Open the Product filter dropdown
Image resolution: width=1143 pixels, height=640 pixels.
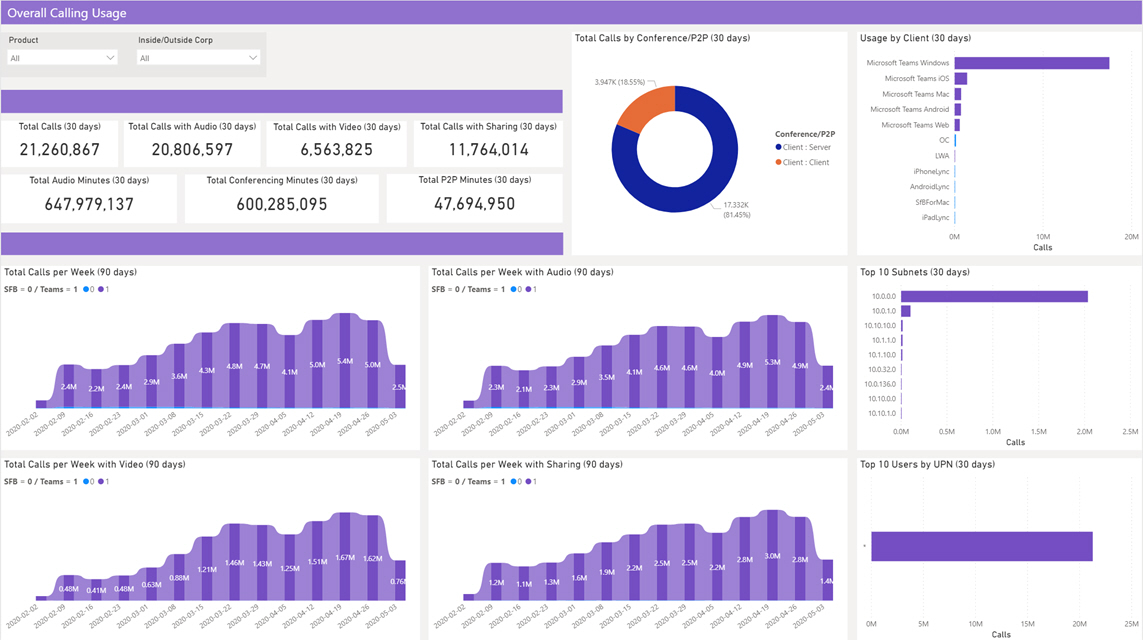[62, 58]
